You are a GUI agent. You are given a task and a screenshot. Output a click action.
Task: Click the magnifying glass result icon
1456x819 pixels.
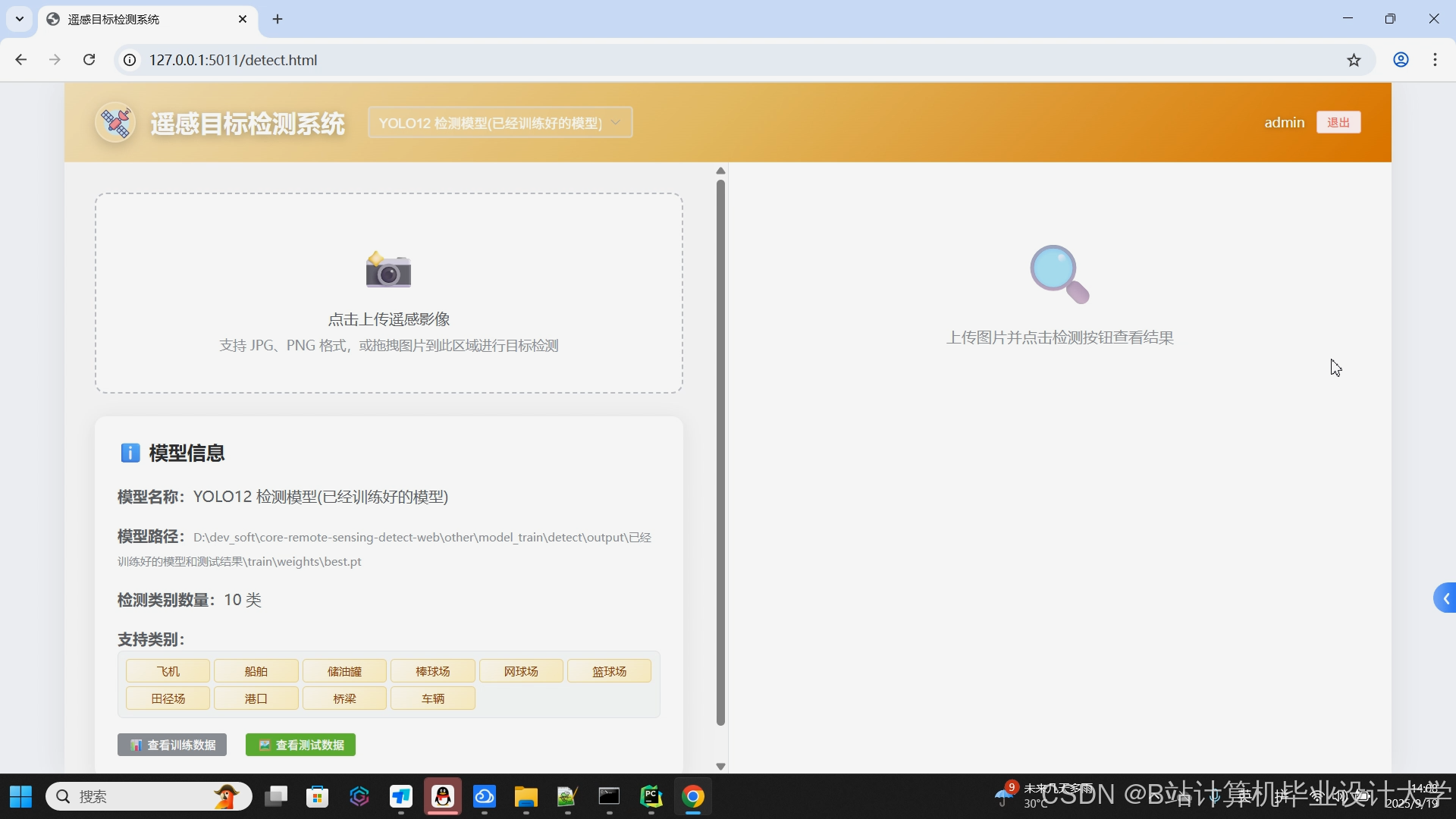pos(1059,274)
